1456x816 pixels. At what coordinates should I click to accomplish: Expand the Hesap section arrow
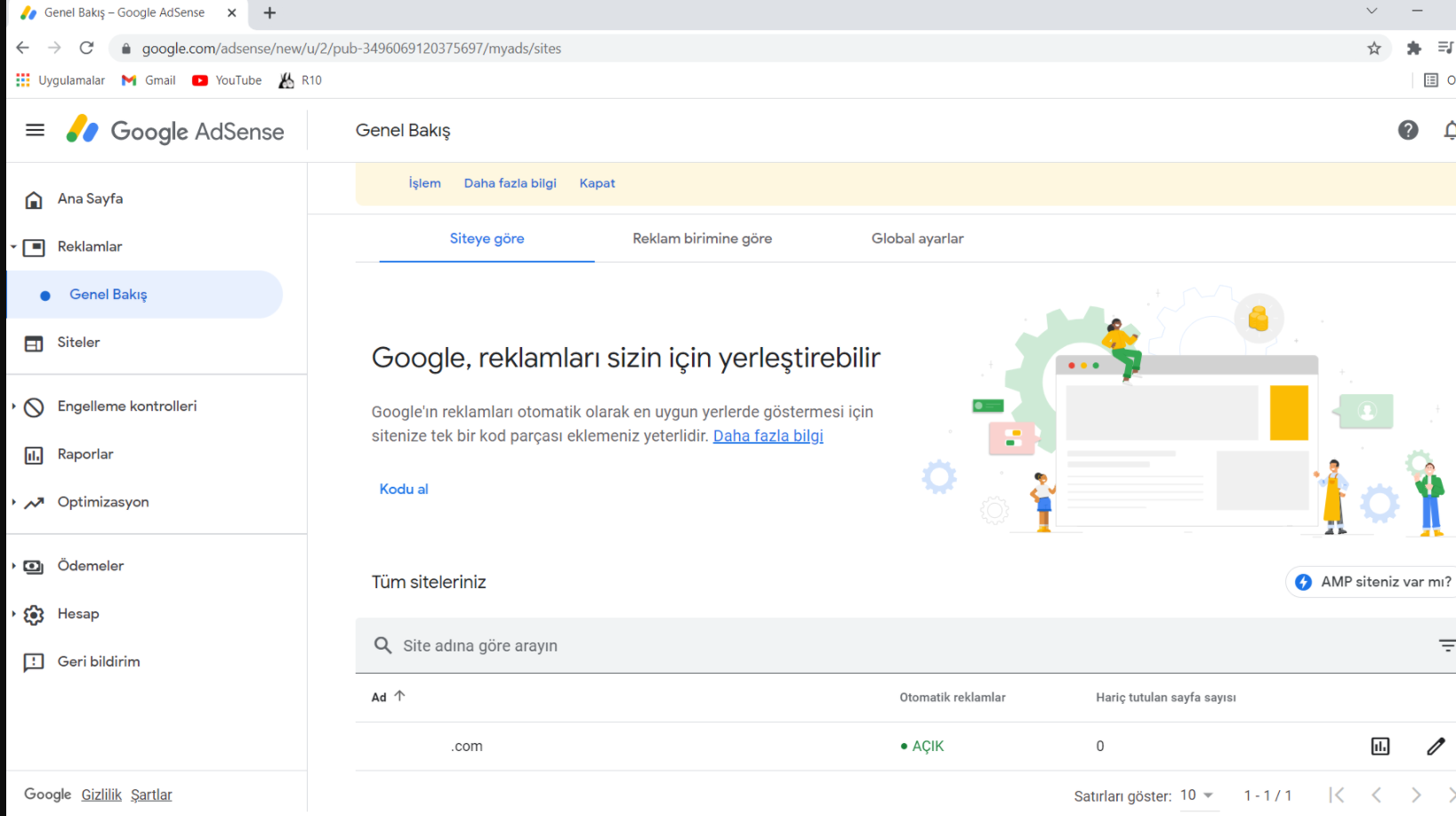click(x=13, y=614)
